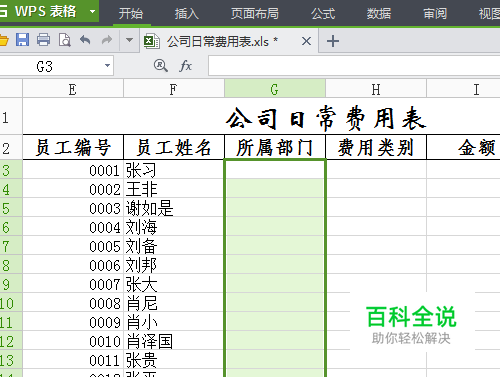Screen dimensions: 500x377
Task: Click cell with name 张习
Action: tap(174, 170)
